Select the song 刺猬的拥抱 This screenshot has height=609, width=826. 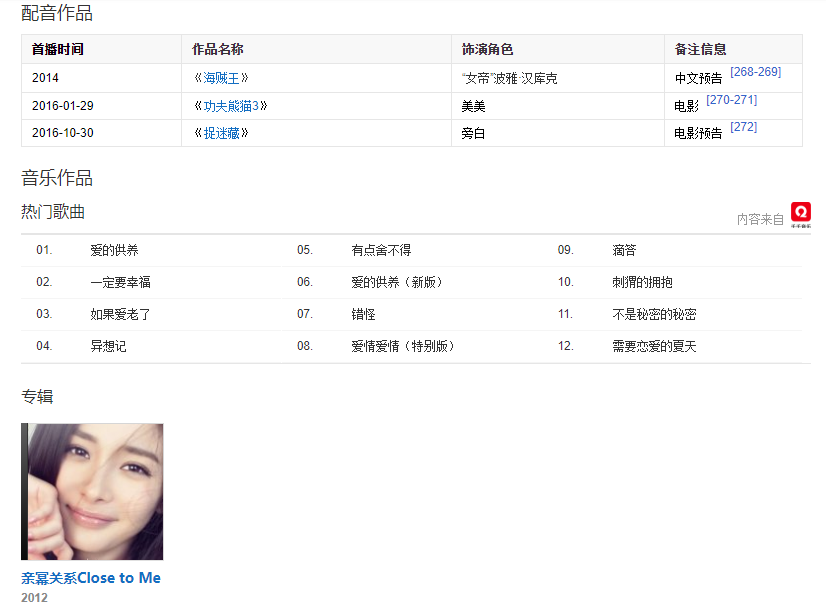[642, 282]
